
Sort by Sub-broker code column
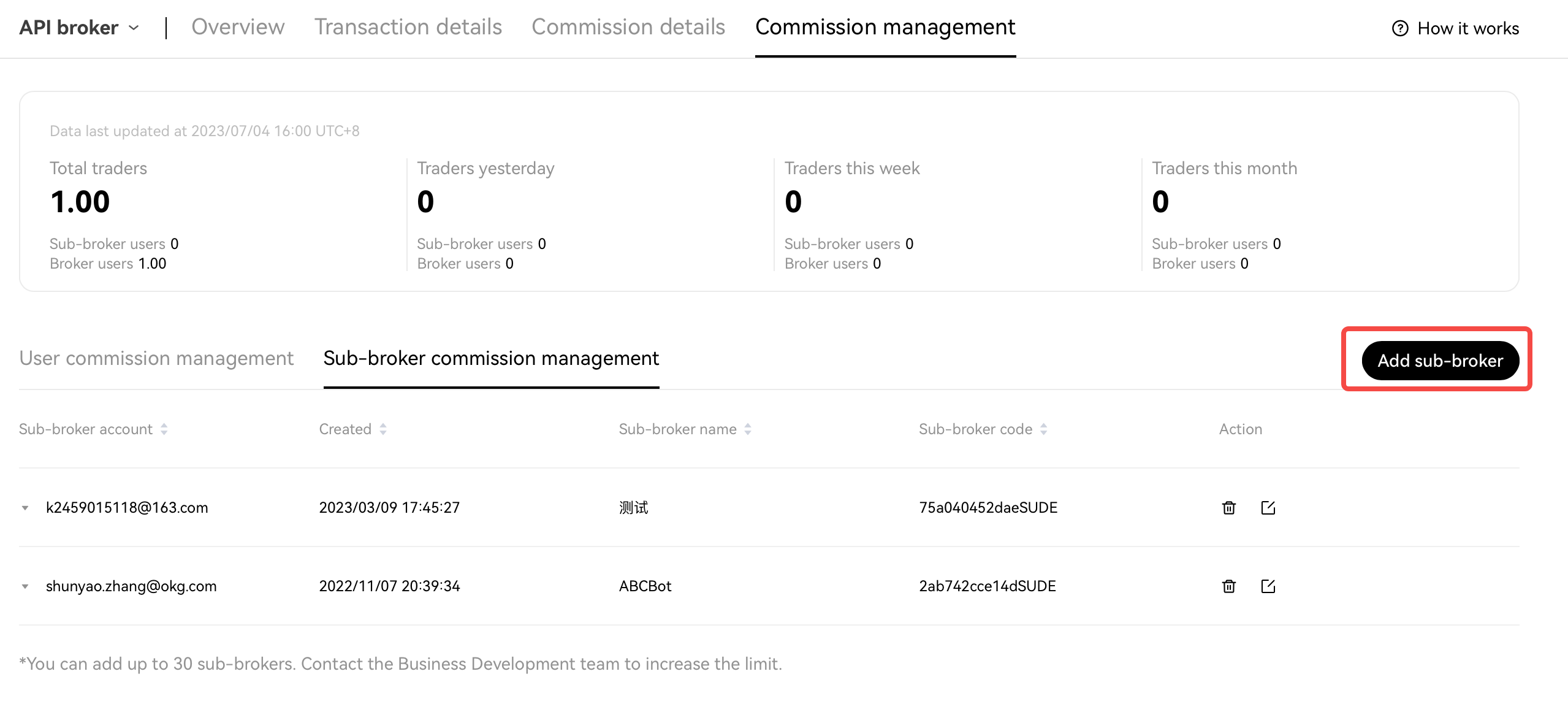point(1044,429)
